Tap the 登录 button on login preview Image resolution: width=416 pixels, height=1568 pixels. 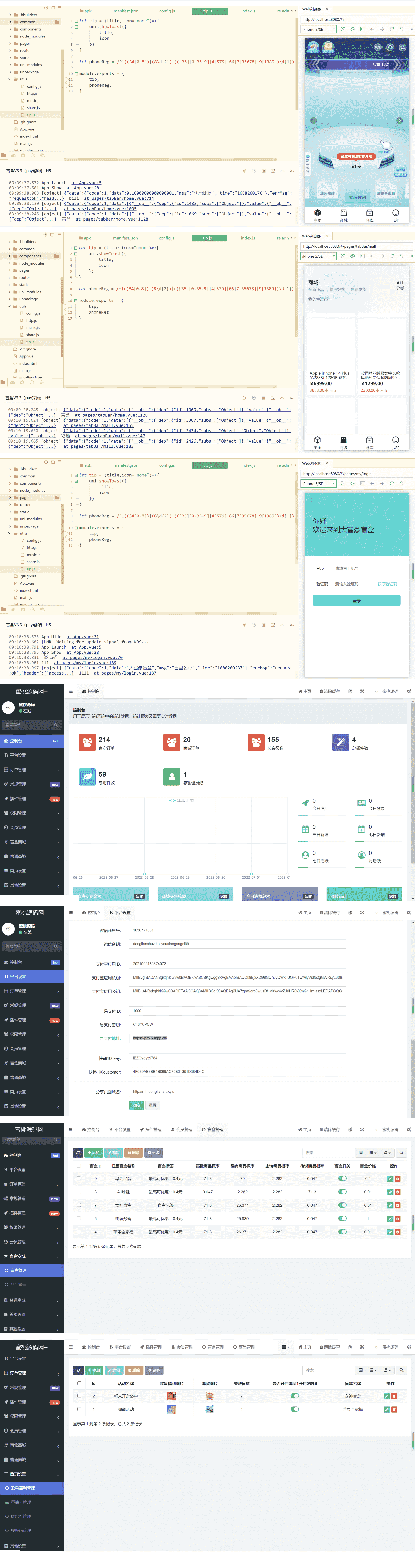tap(356, 601)
